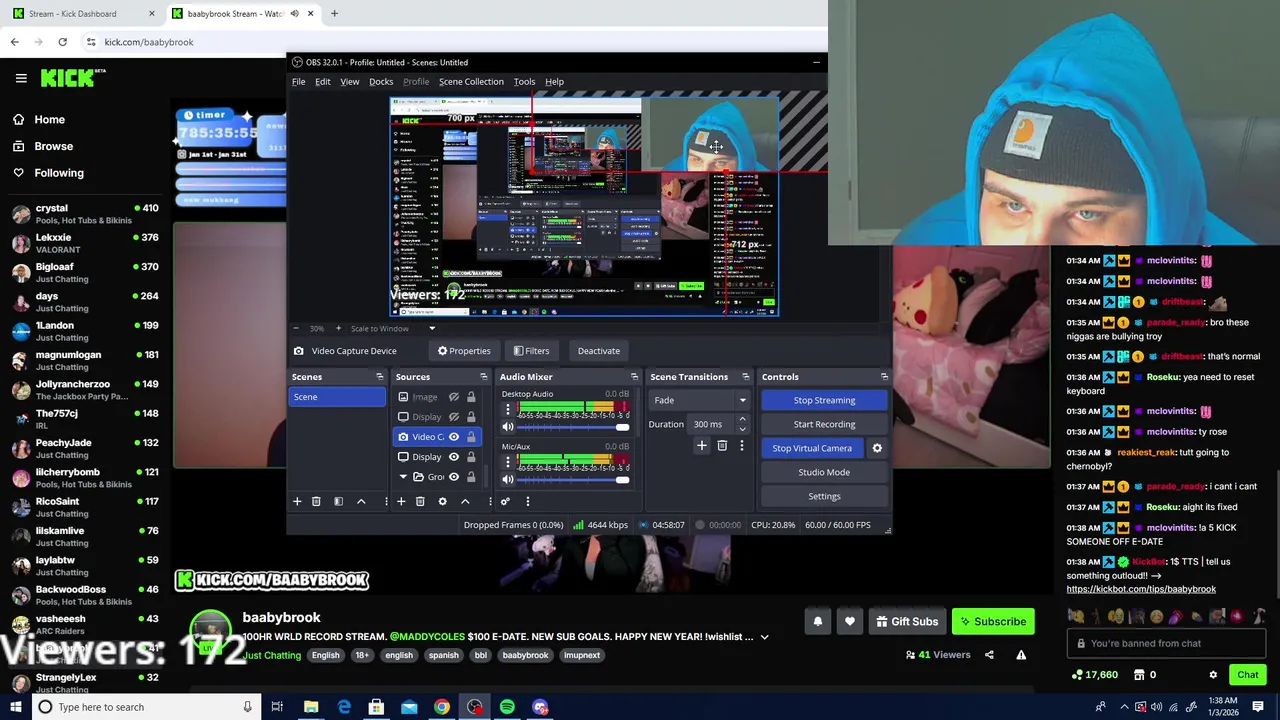Add a configurable transition with plus icon
This screenshot has height=720, width=1280.
[x=702, y=446]
